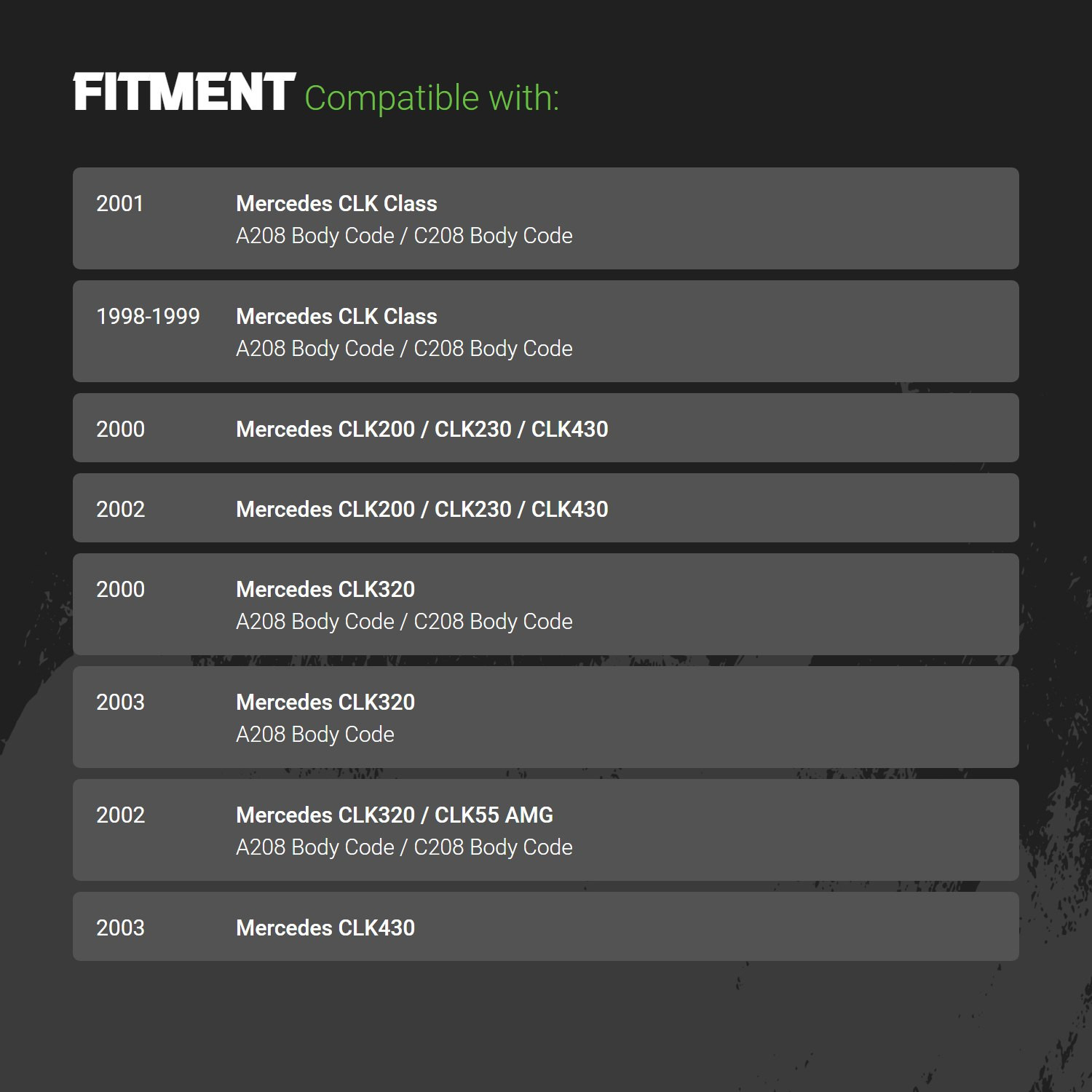Select the 2003 Mercedes CLK430 row
Screen dimensions: 1092x1092
click(x=546, y=927)
